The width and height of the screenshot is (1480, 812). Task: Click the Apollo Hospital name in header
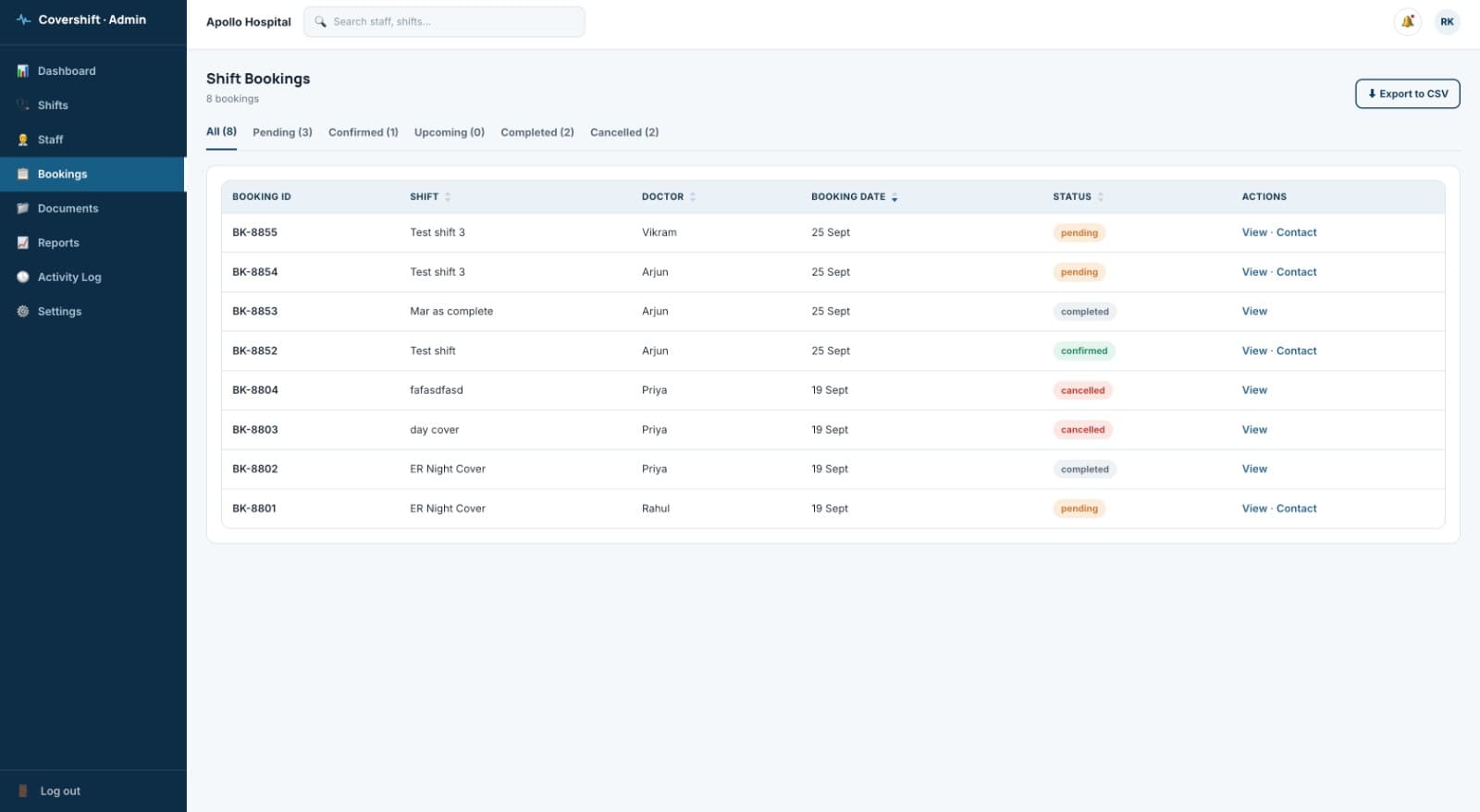249,22
